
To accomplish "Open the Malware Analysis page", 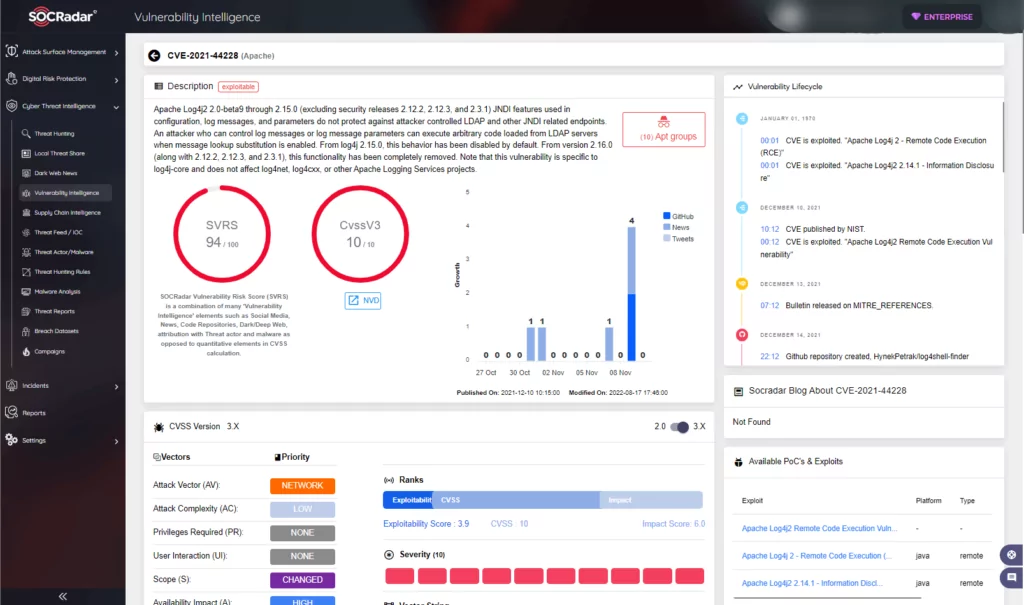I will click(57, 291).
